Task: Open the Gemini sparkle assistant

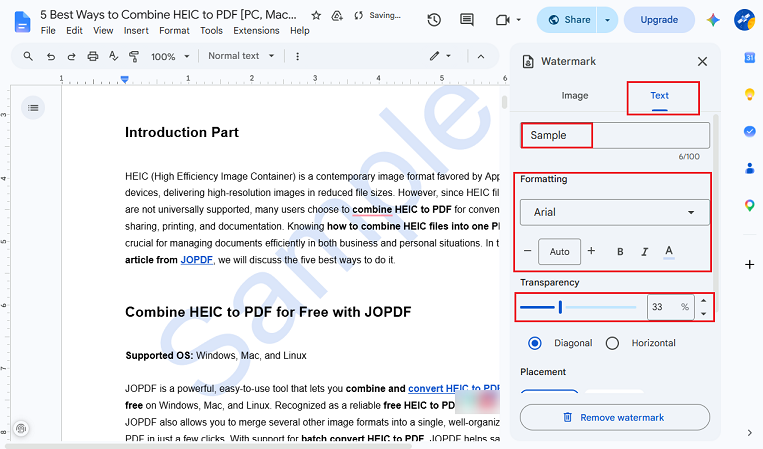Action: click(x=713, y=20)
